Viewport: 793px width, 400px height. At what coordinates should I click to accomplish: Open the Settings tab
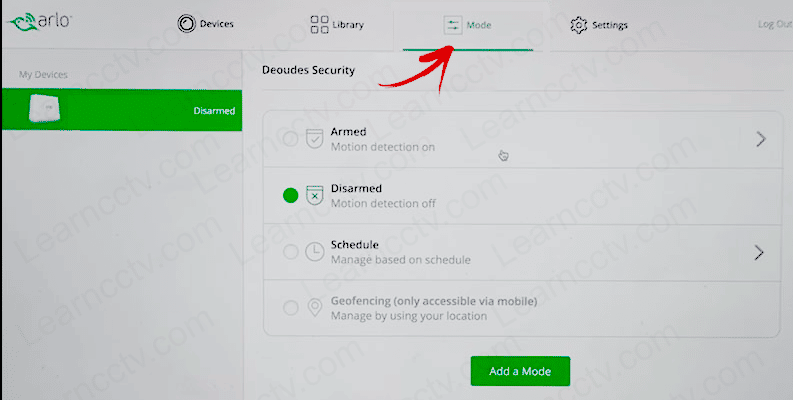pos(599,24)
